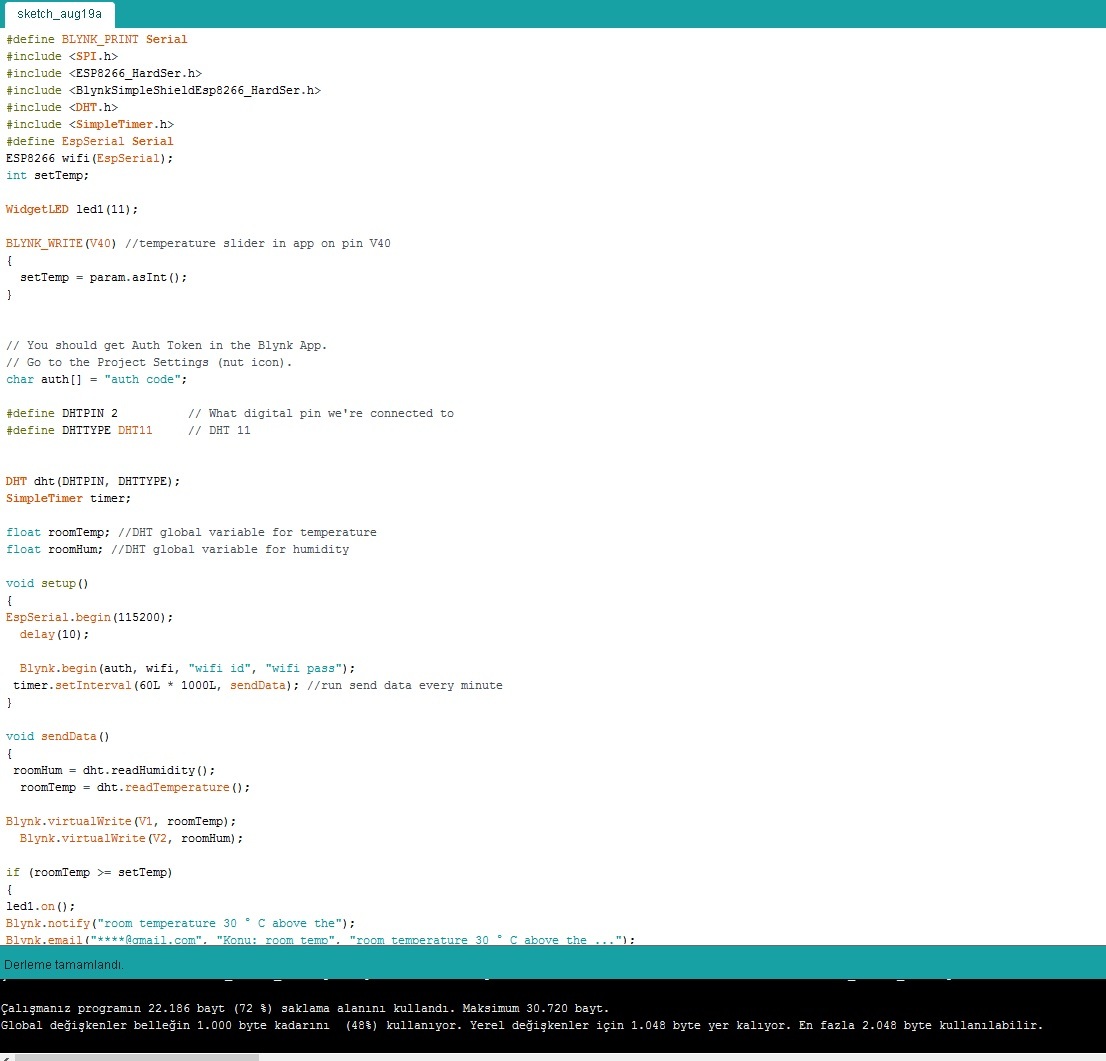The image size is (1106, 1061).
Task: Click the "EspSerial.begin(115200);" line
Action: pyautogui.click(x=90, y=617)
